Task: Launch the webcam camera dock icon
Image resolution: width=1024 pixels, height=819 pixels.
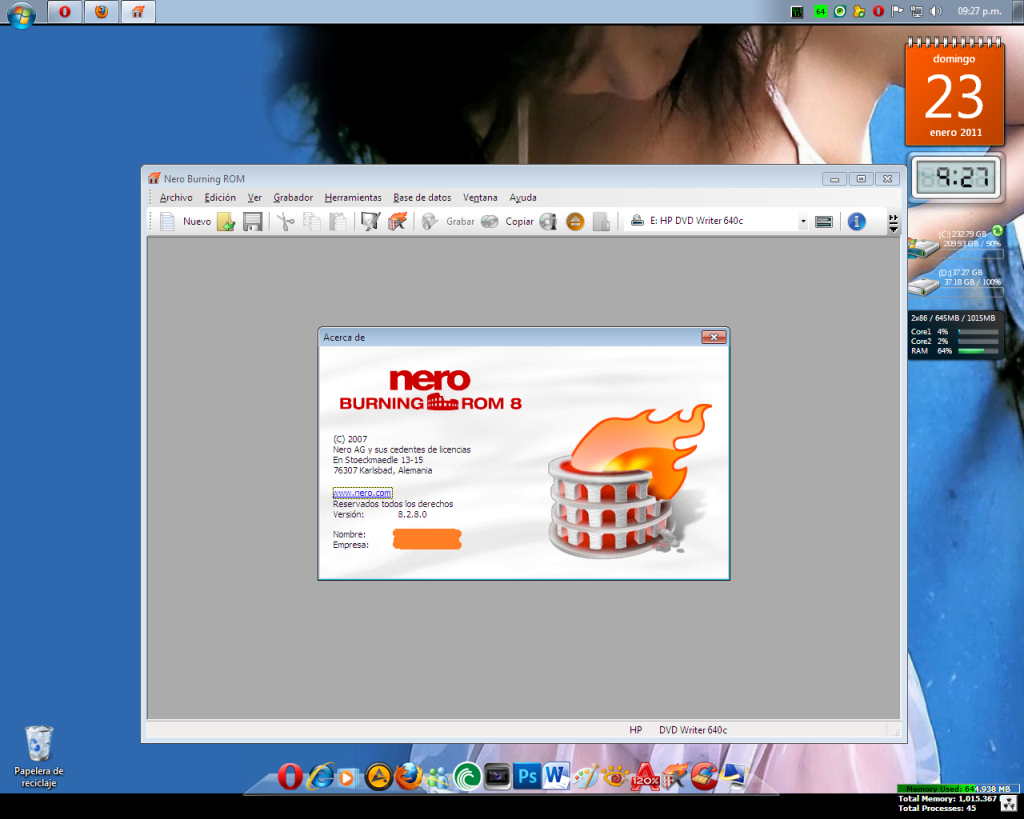Action: 497,777
